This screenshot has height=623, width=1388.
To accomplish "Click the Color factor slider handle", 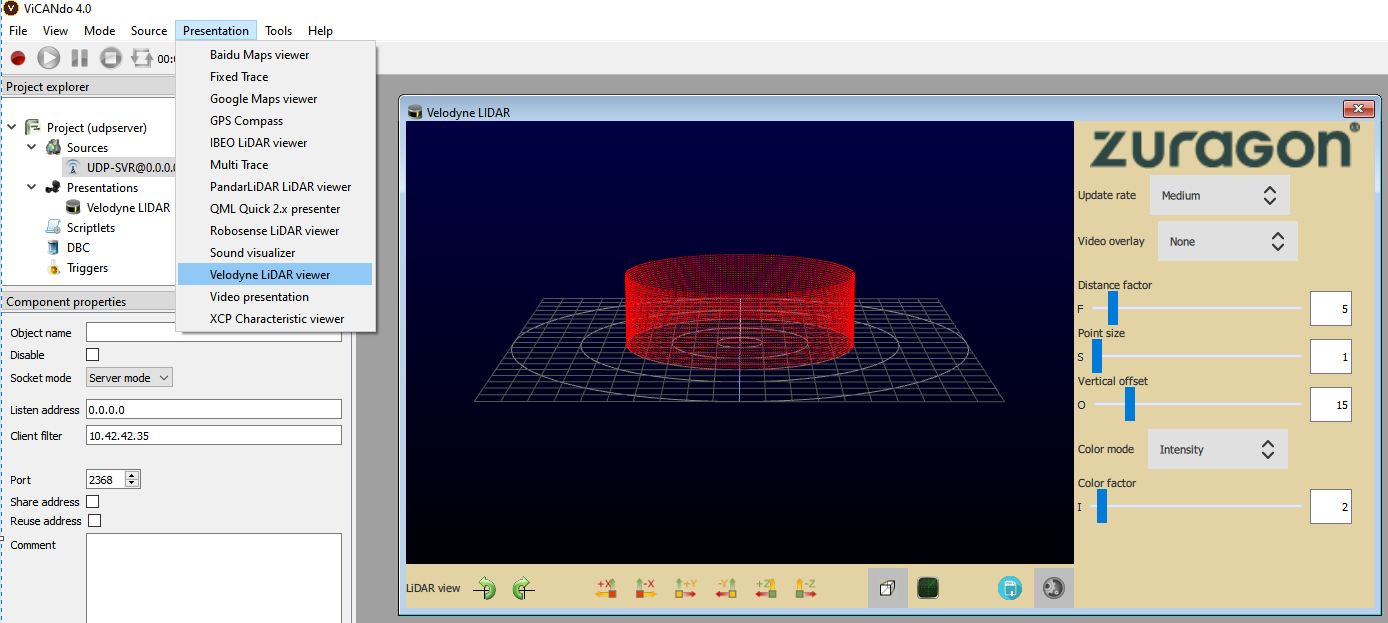I will [x=1102, y=506].
